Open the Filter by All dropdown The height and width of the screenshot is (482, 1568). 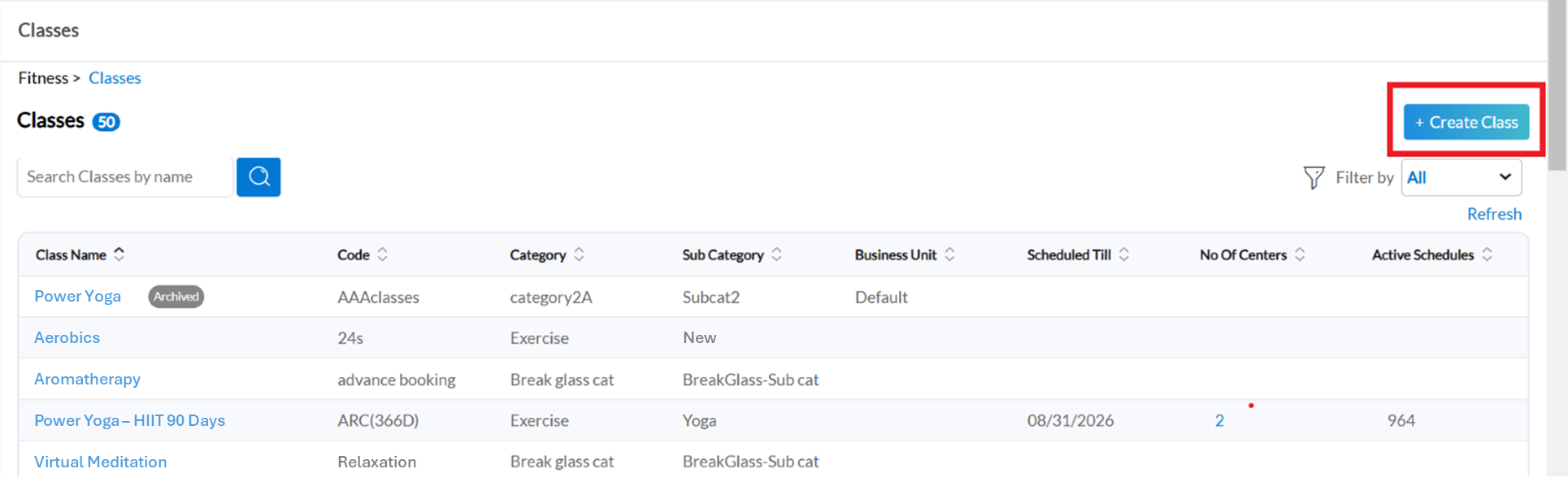click(x=1462, y=177)
